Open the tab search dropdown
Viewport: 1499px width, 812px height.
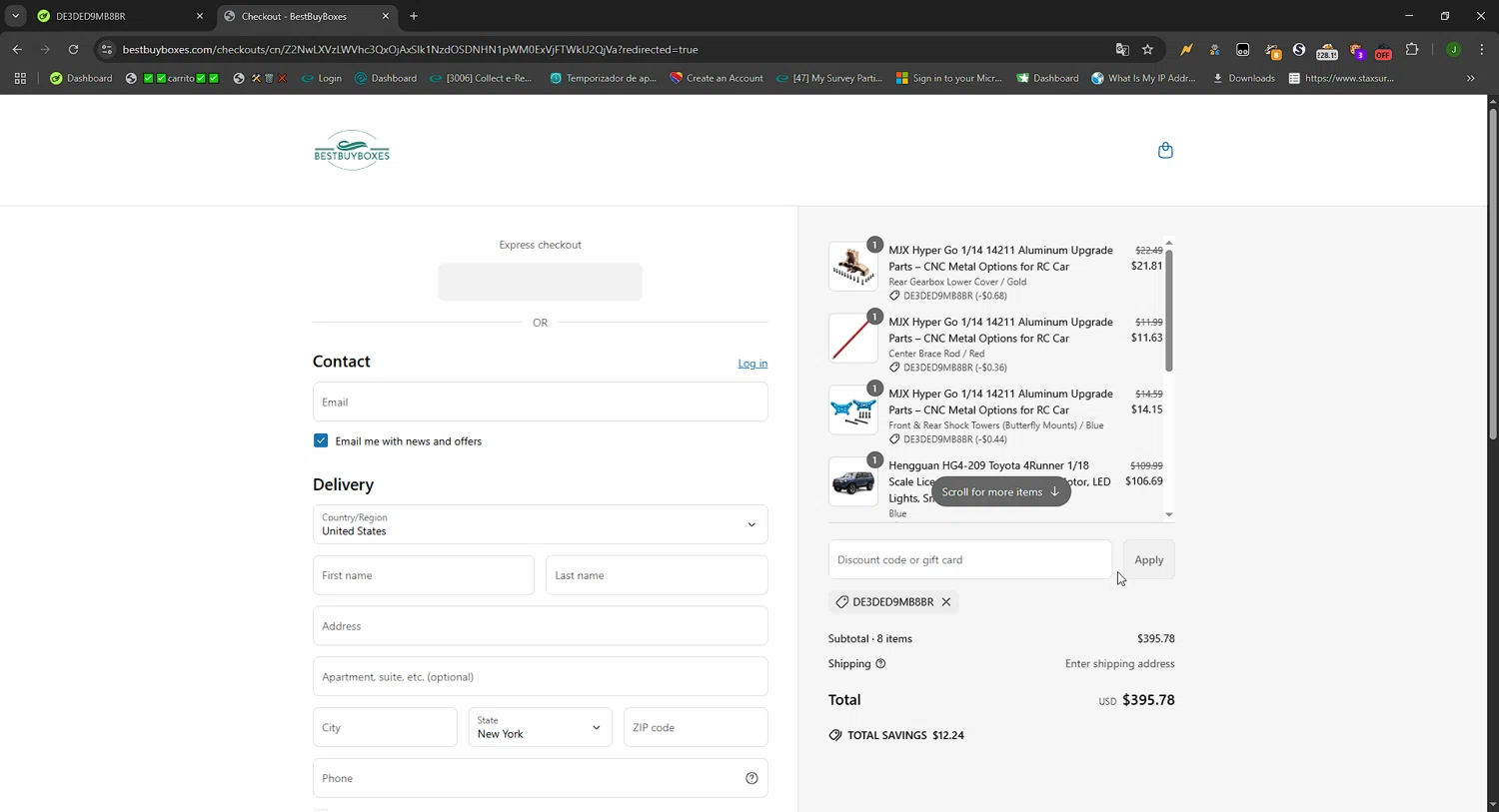15,16
